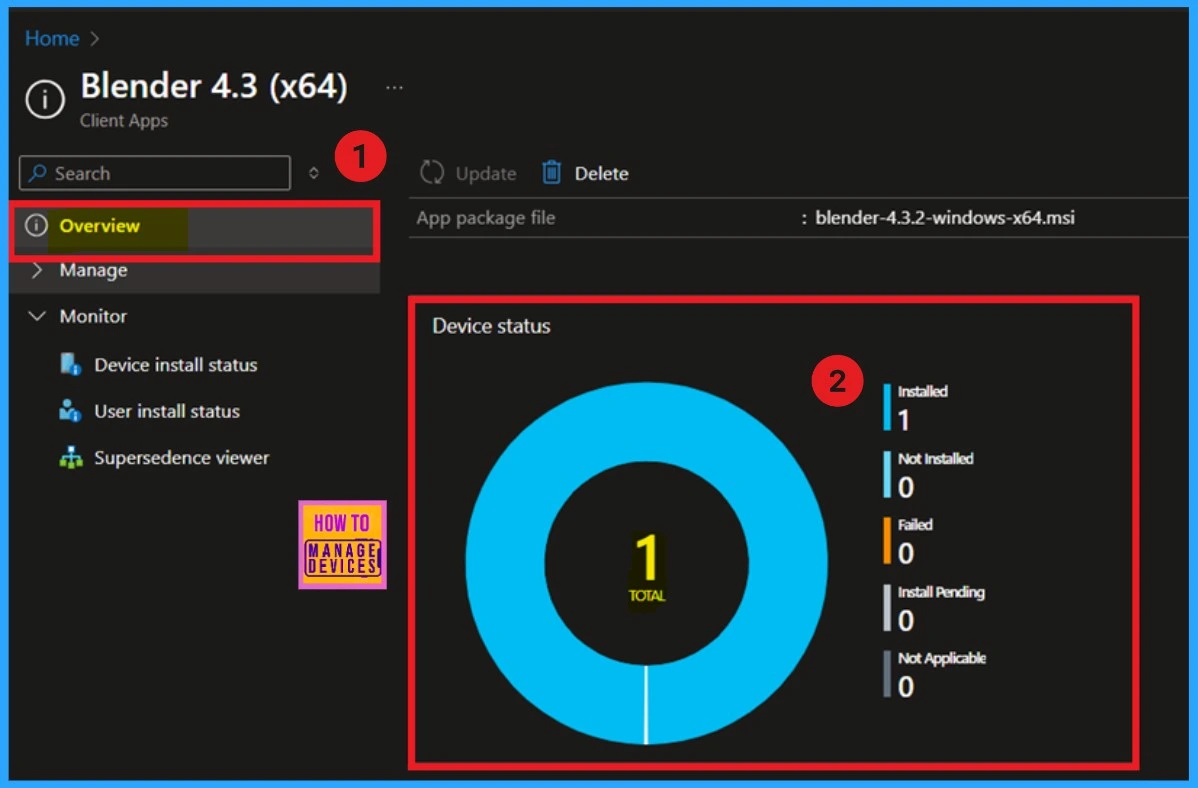Click the blender-4.3.2-windows-x64.msi file name
Image resolution: width=1198 pixels, height=788 pixels.
tap(944, 218)
